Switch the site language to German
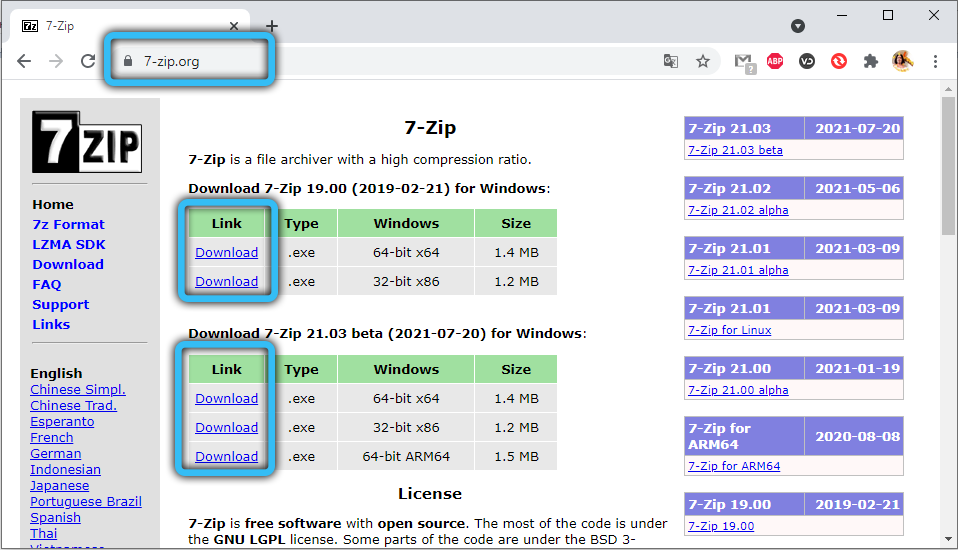Viewport: 958px width, 550px height. (x=55, y=453)
